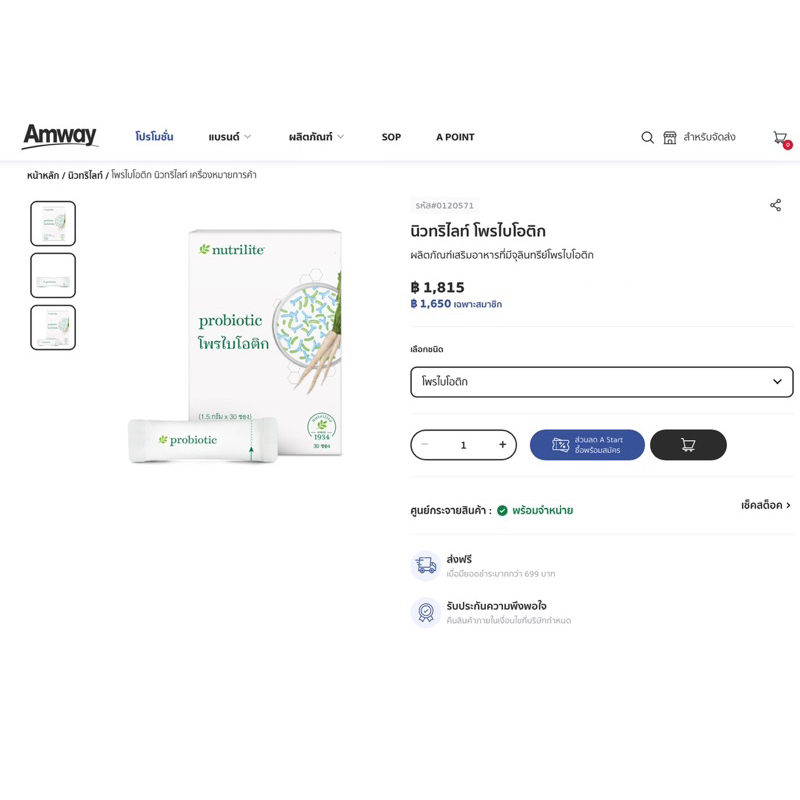Go to นิวทริไลท์ breadcrumb

click(x=85, y=176)
